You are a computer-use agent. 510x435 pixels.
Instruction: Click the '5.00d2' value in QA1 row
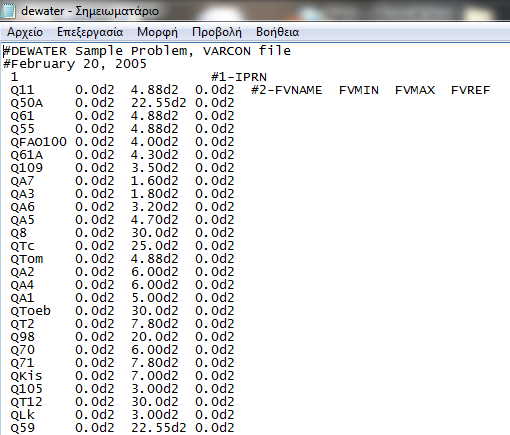(x=155, y=298)
